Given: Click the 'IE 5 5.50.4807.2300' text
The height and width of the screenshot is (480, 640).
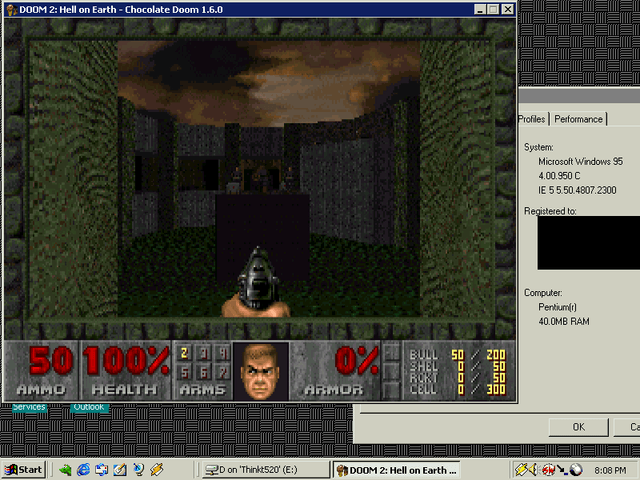Looking at the screenshot, I should (x=577, y=190).
